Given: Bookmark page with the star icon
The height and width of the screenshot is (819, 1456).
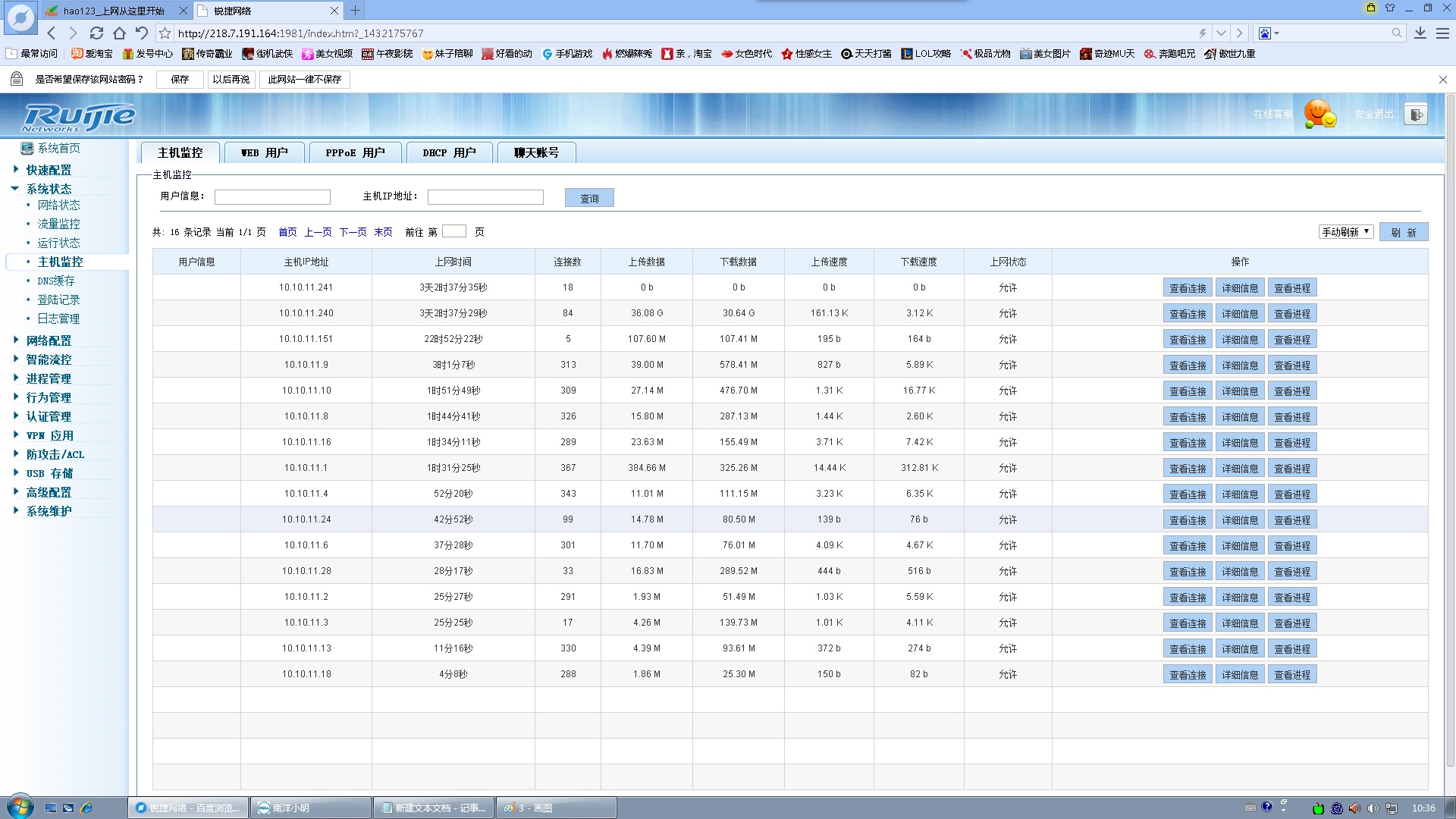Looking at the screenshot, I should click(x=165, y=33).
